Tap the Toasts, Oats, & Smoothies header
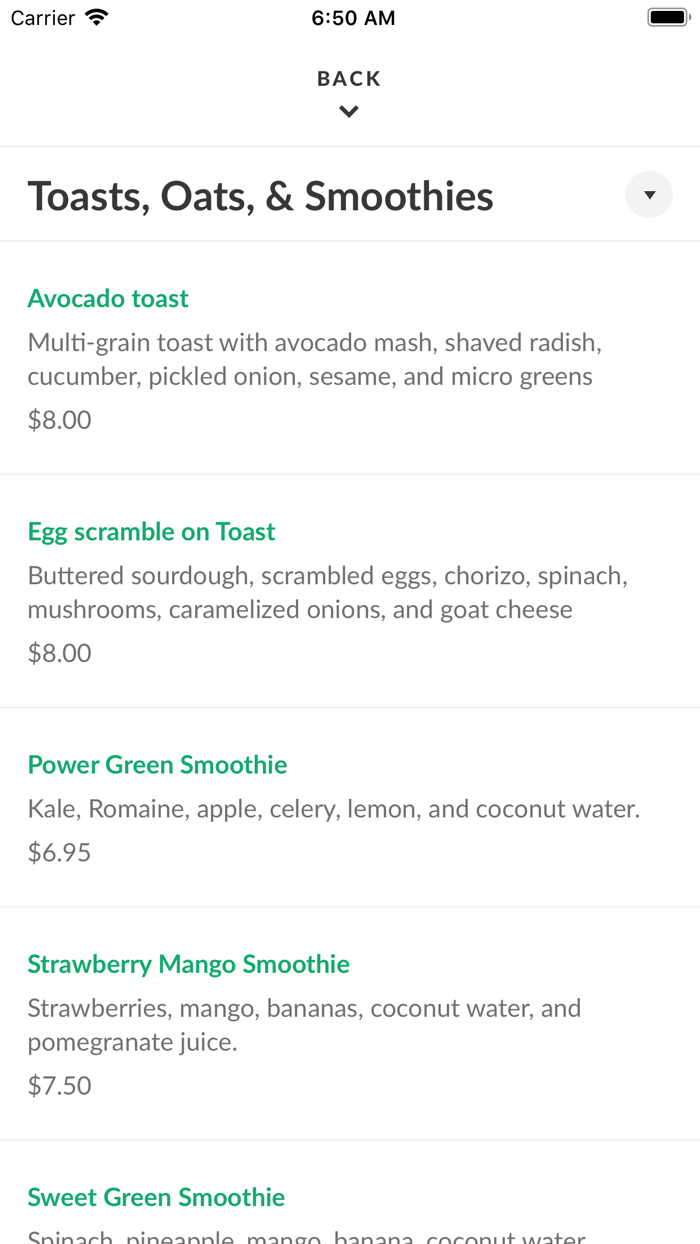Screen dimensions: 700x1244 [x=260, y=196]
